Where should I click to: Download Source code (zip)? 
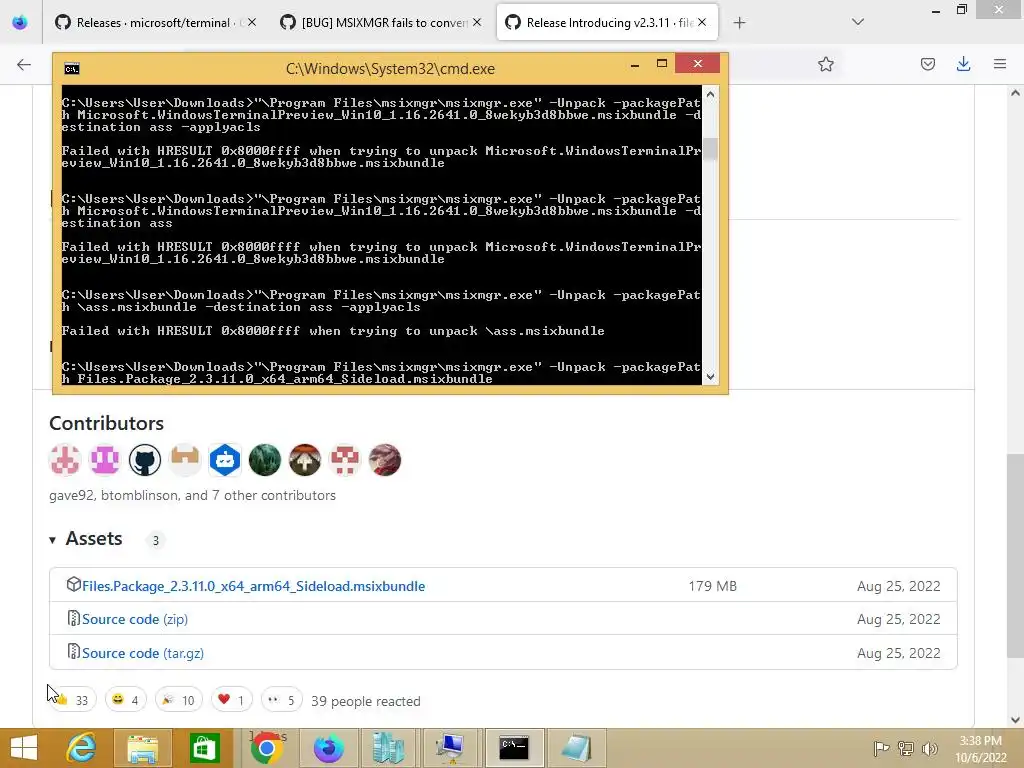tap(135, 619)
